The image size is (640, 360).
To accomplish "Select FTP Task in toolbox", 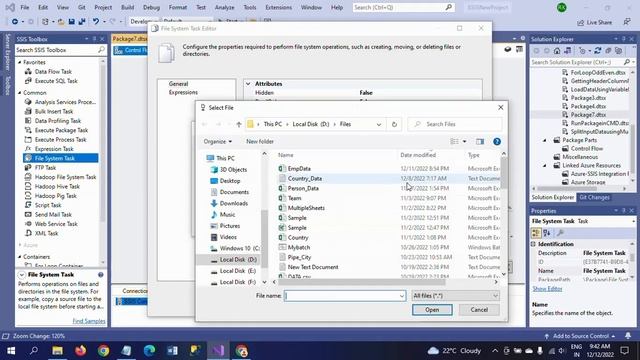I will click(45, 168).
